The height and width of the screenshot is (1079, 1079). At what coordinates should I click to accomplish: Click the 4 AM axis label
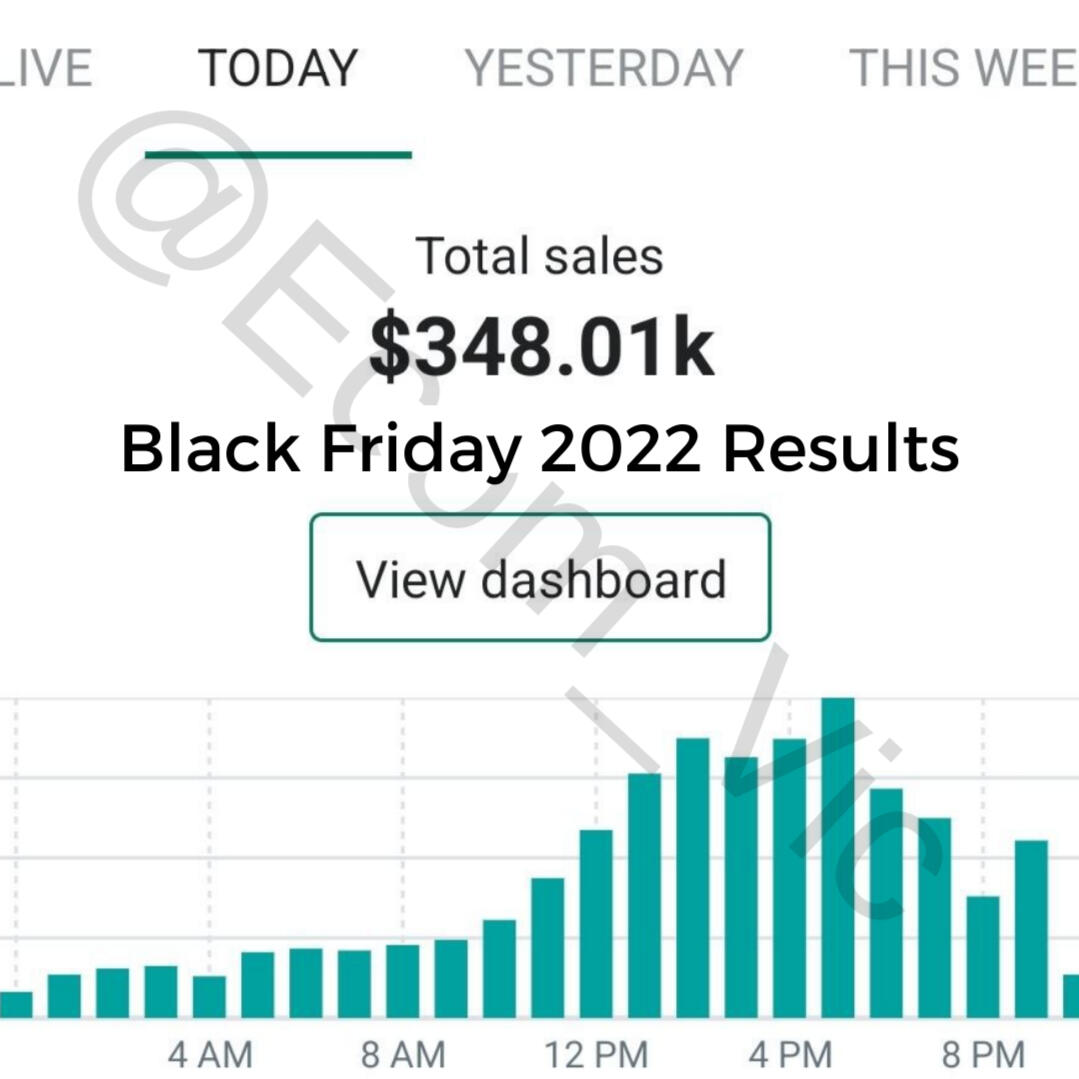point(210,1054)
